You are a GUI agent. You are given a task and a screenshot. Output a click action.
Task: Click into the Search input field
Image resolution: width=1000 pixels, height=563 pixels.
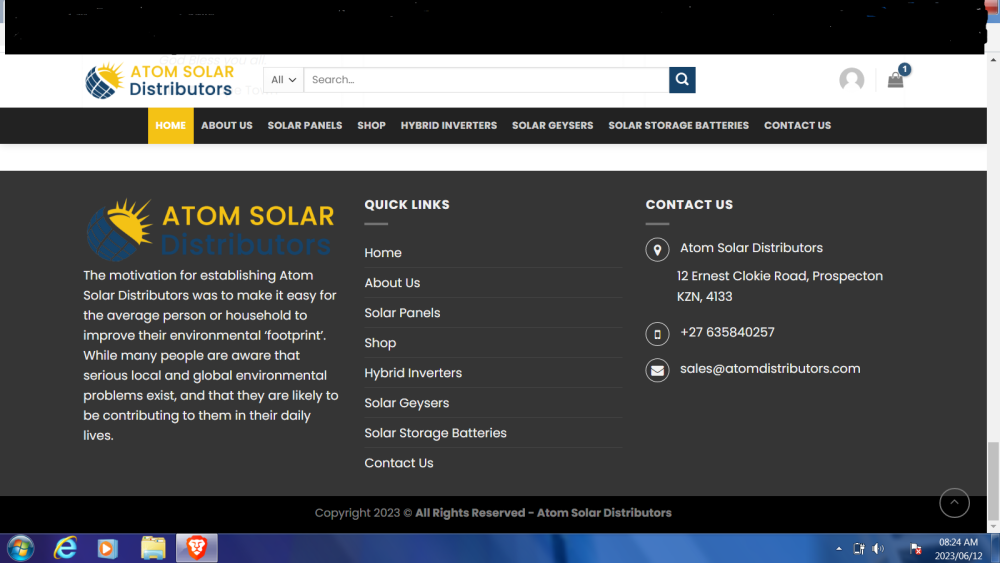point(486,80)
